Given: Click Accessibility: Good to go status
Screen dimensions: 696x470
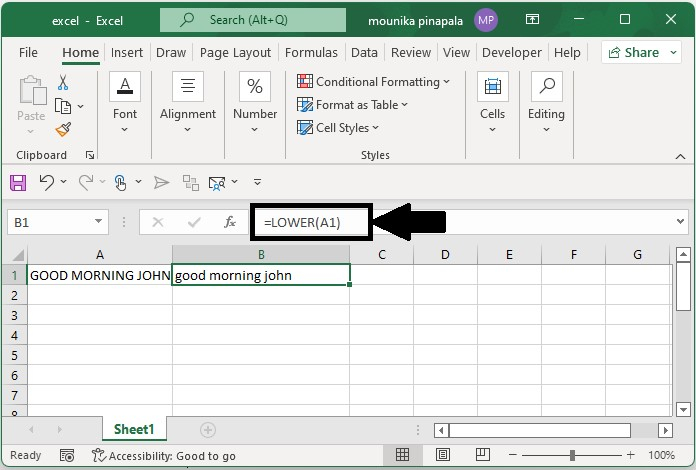Looking at the screenshot, I should 164,455.
